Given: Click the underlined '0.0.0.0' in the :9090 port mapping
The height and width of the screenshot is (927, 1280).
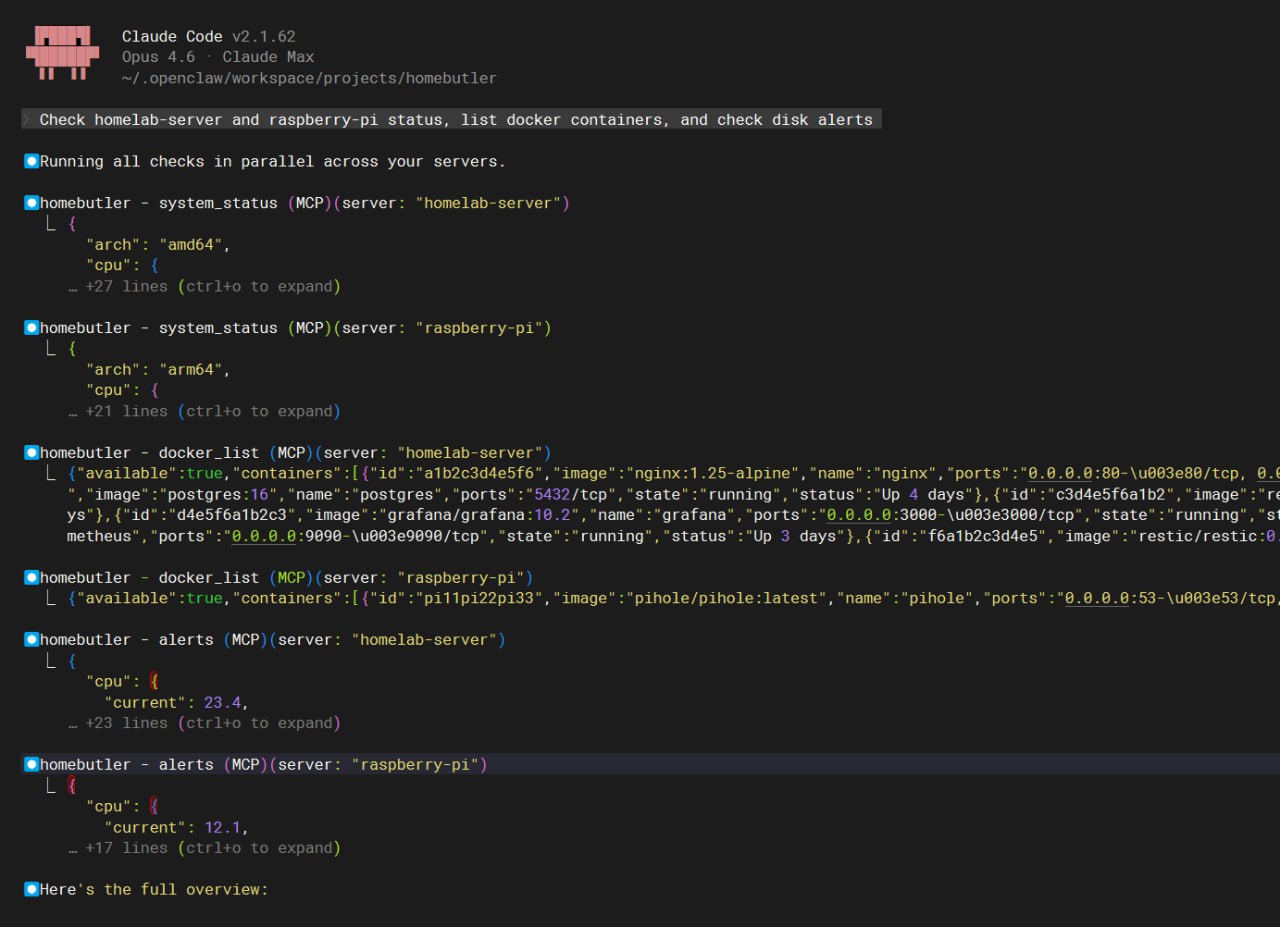Looking at the screenshot, I should point(264,537).
